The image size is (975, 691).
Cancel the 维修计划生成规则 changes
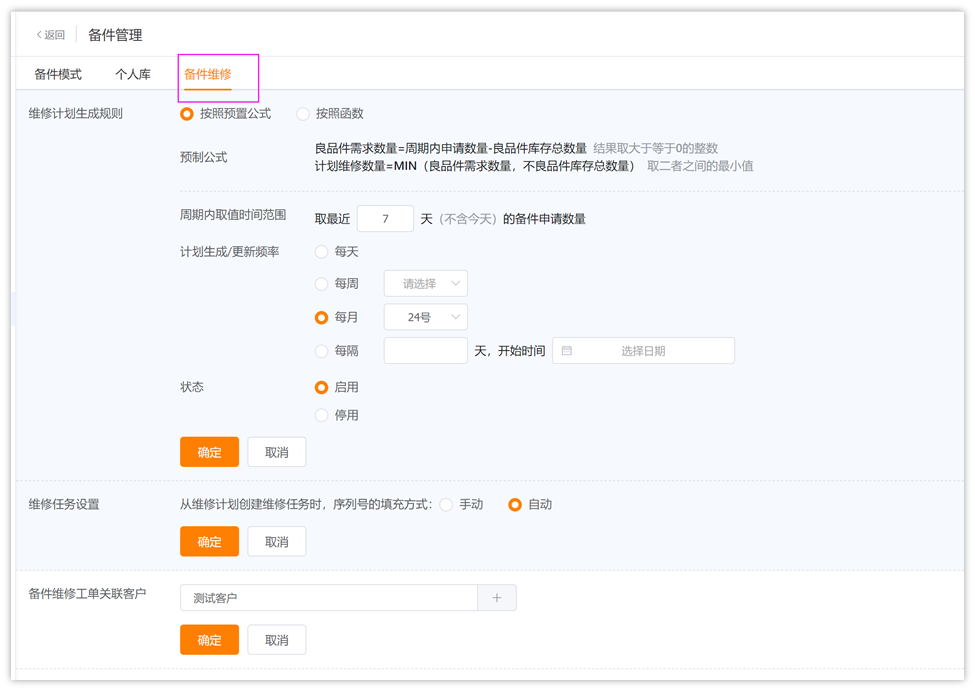277,452
